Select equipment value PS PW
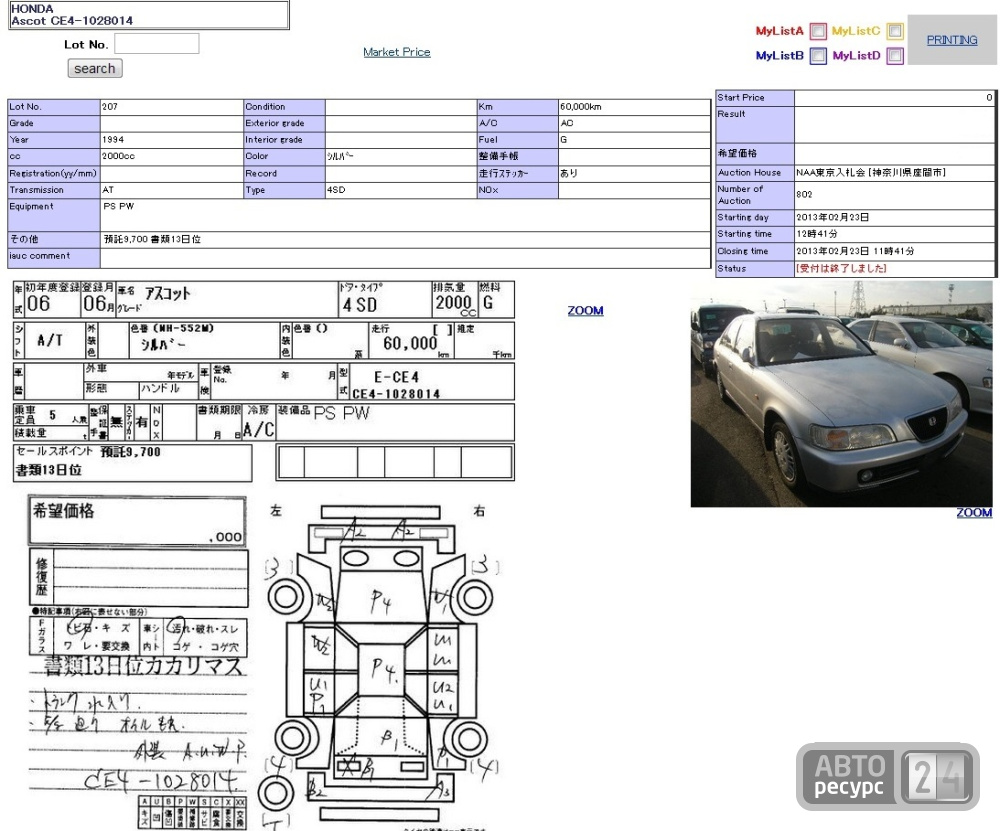This screenshot has width=1000, height=831. coord(119,206)
